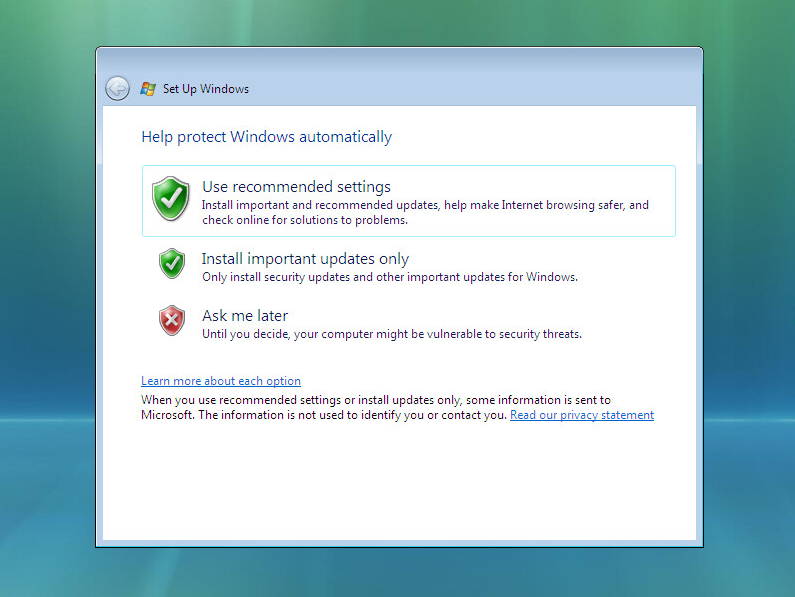Image resolution: width=795 pixels, height=597 pixels.
Task: Click the recommended settings description text
Action: tap(425, 212)
